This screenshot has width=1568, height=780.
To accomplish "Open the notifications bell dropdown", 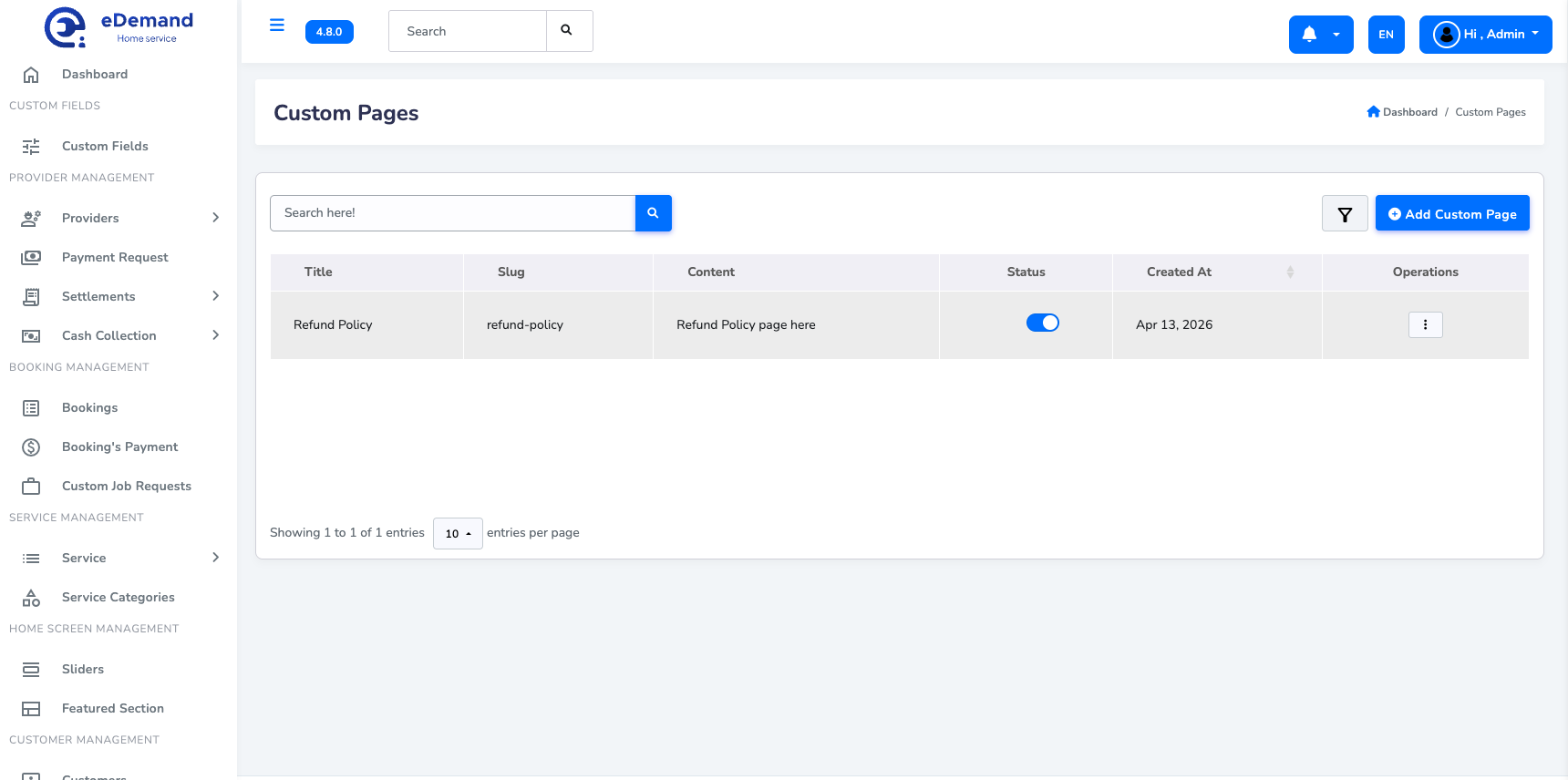I will coord(1321,35).
